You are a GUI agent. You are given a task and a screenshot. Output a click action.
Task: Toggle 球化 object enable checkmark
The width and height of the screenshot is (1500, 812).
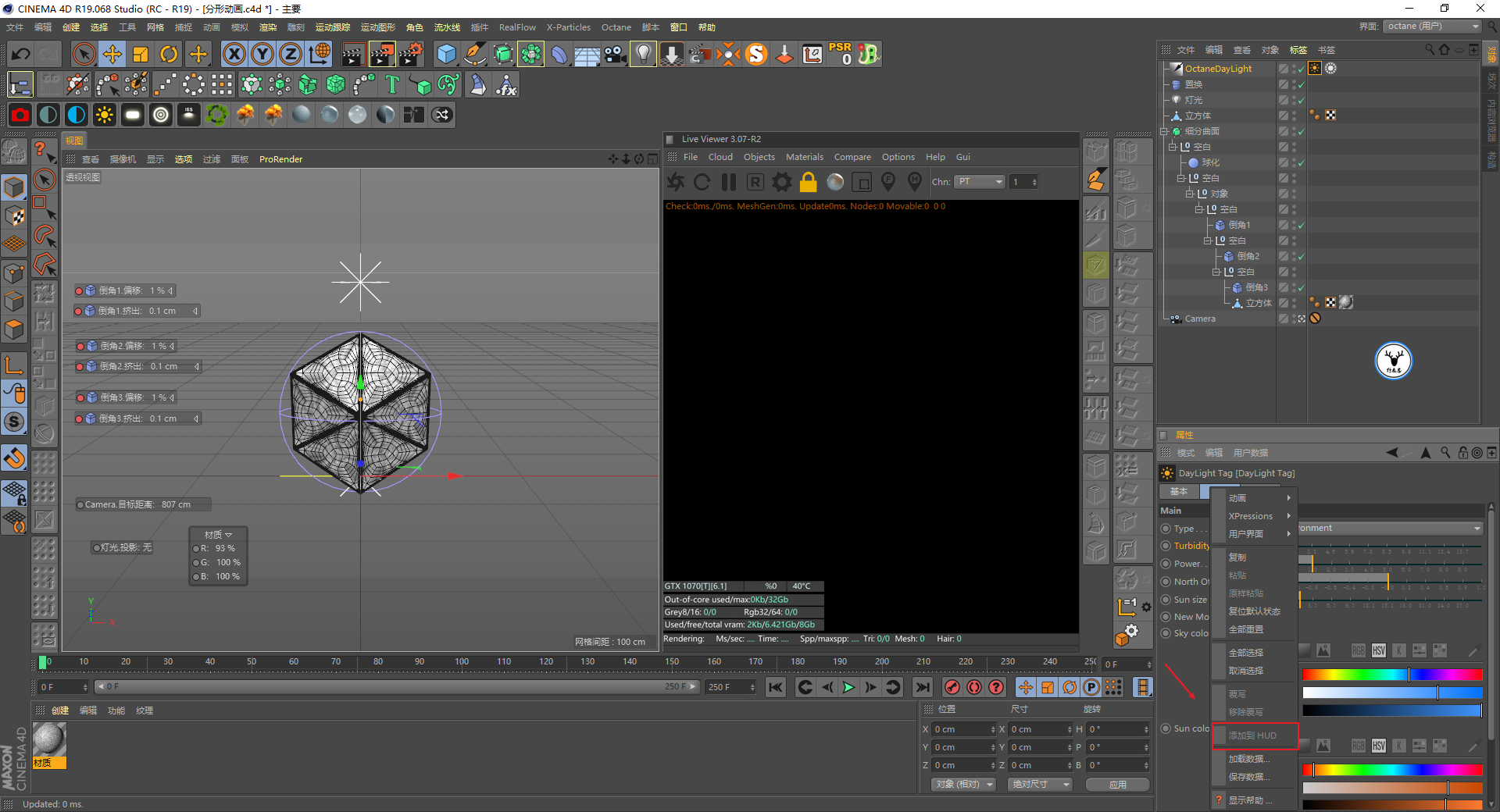tap(1301, 163)
